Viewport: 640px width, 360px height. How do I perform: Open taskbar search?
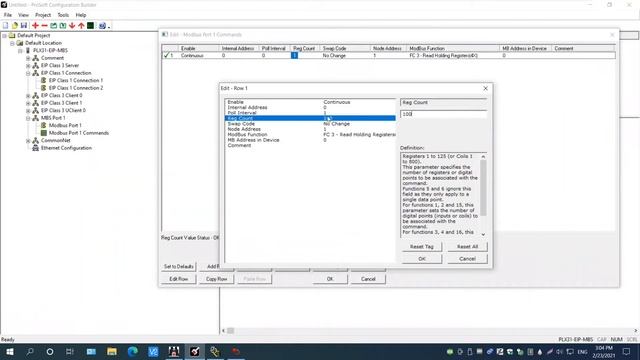pyautogui.click(x=30, y=351)
